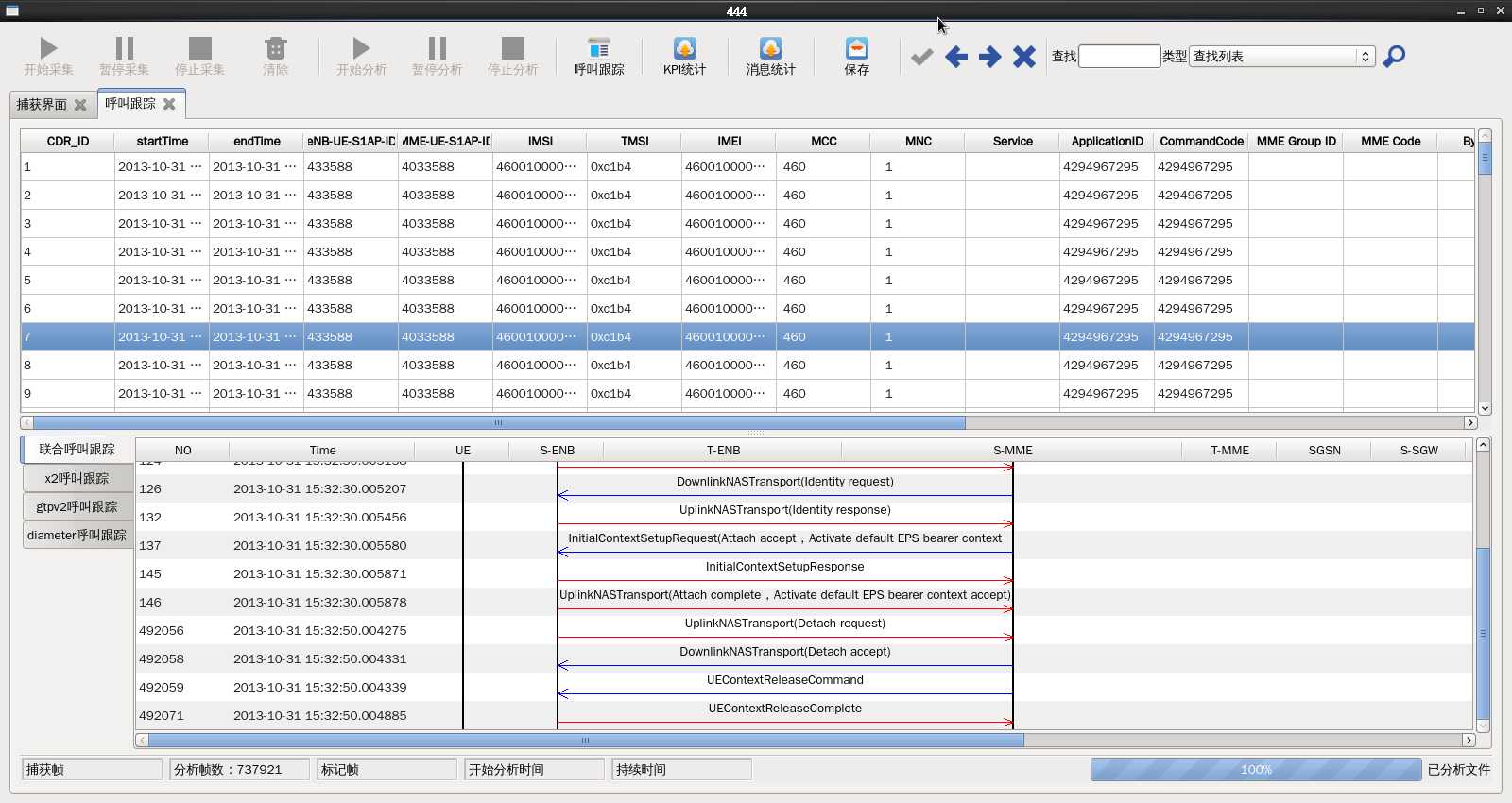Image resolution: width=1512 pixels, height=803 pixels.
Task: Sort by the CDR_ID column header
Action: pyautogui.click(x=68, y=141)
